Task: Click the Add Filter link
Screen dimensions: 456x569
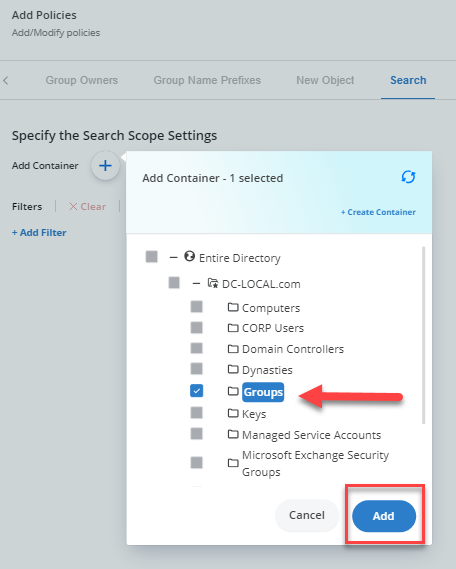Action: 39,233
